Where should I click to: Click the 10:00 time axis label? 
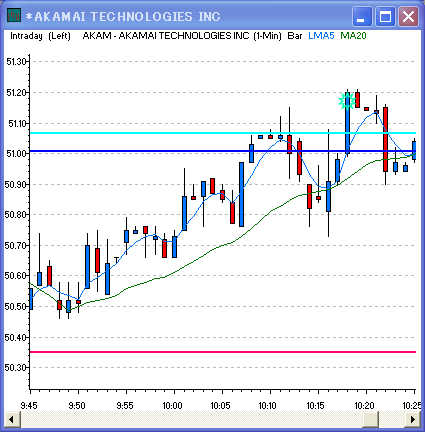pos(172,406)
